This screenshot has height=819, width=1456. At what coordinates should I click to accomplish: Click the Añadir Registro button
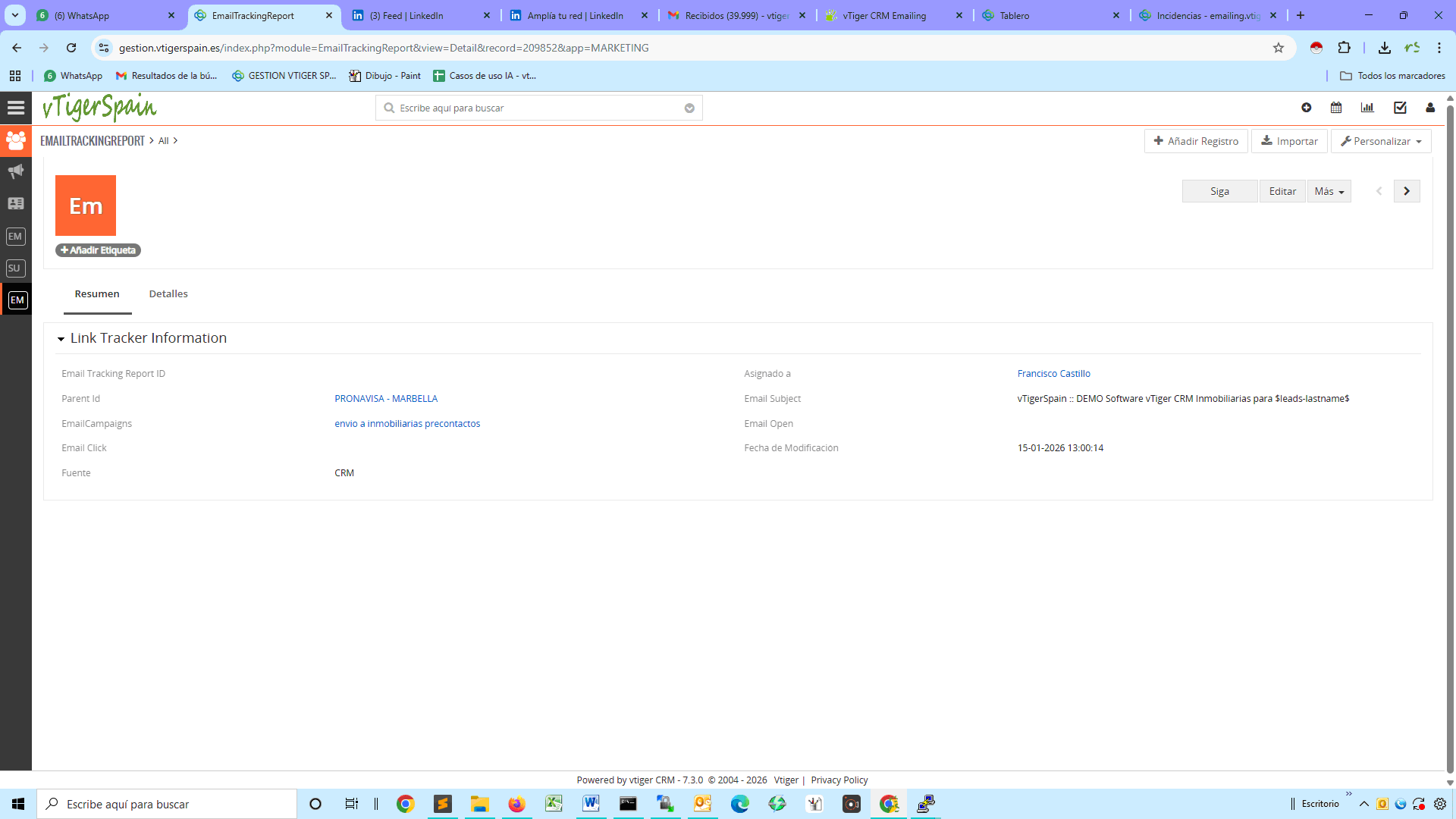[1196, 141]
